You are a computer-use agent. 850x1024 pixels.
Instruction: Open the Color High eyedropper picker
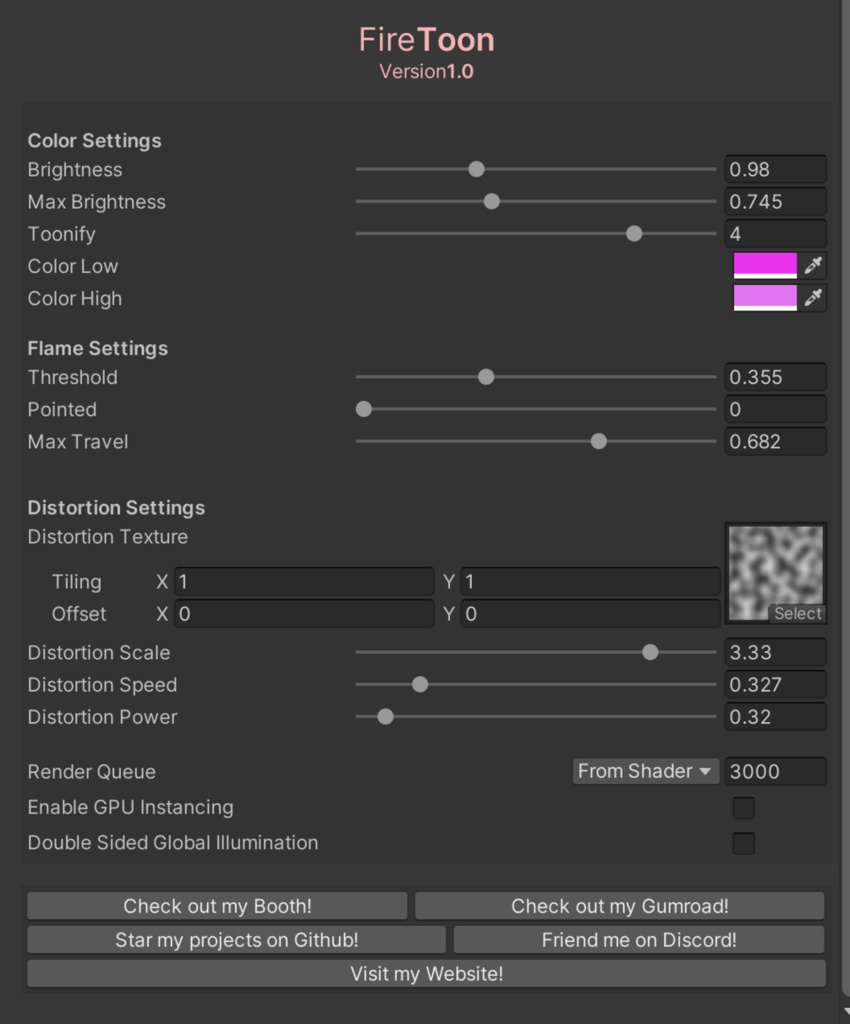point(811,298)
